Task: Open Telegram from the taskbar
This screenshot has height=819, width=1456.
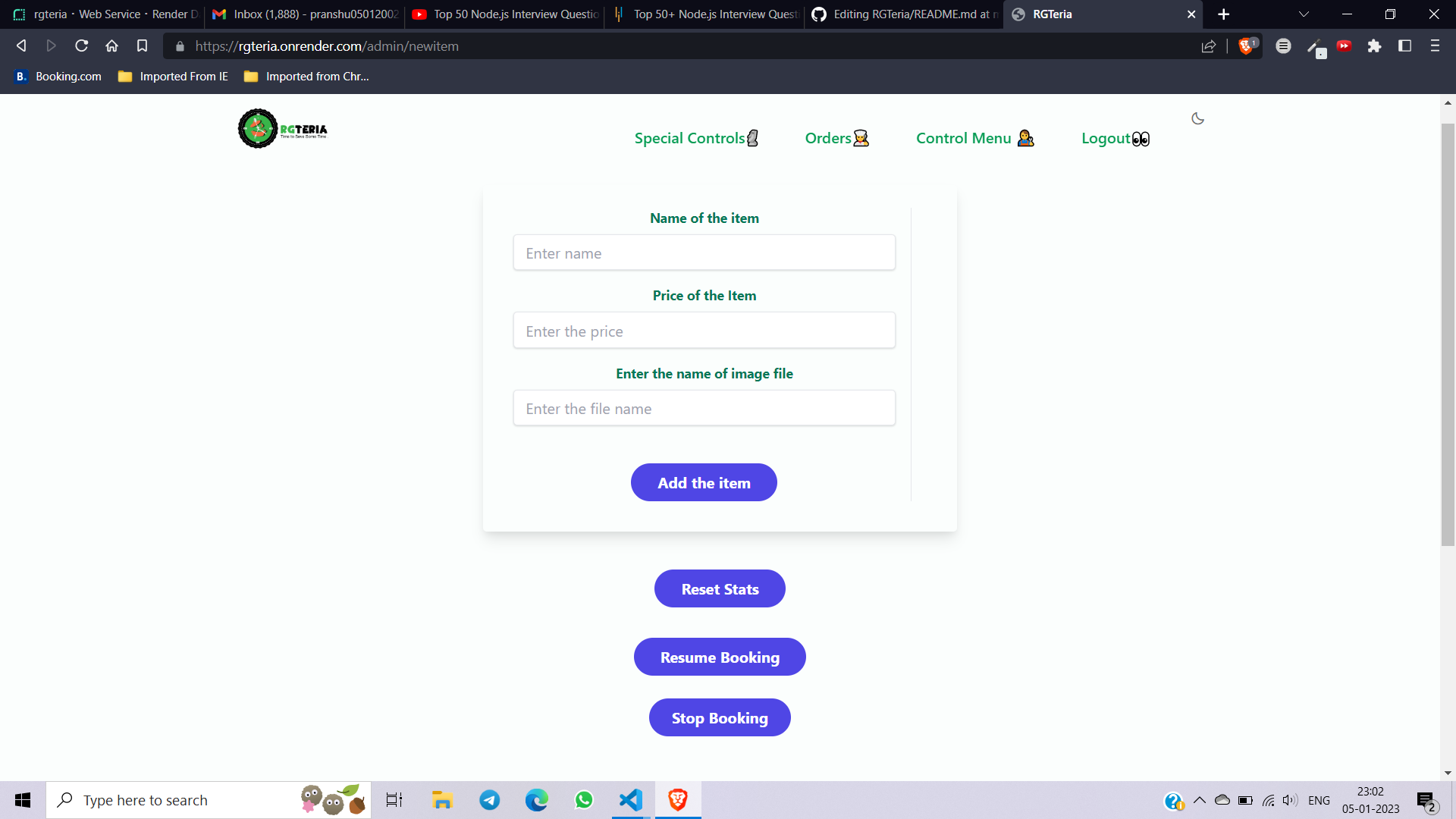Action: 490,799
